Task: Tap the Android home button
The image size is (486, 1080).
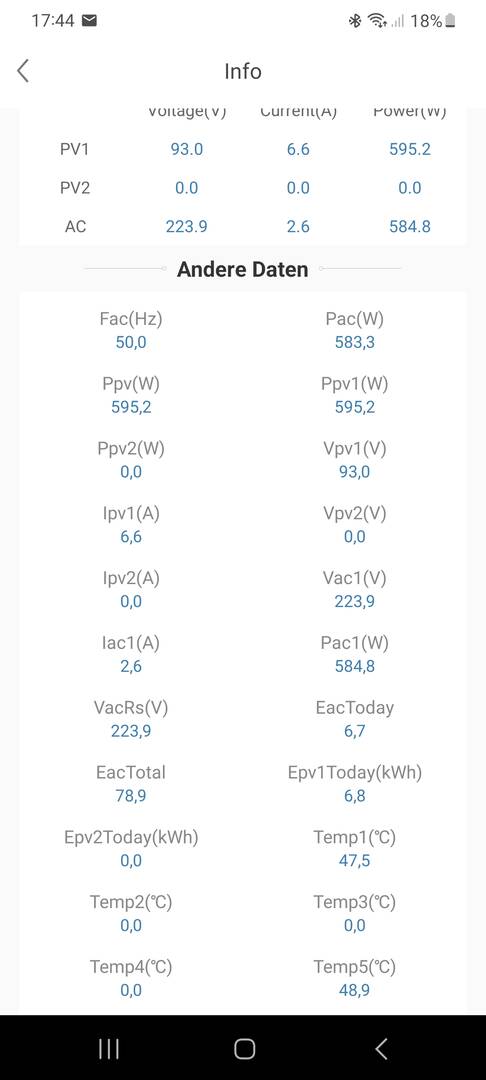Action: tap(244, 1048)
